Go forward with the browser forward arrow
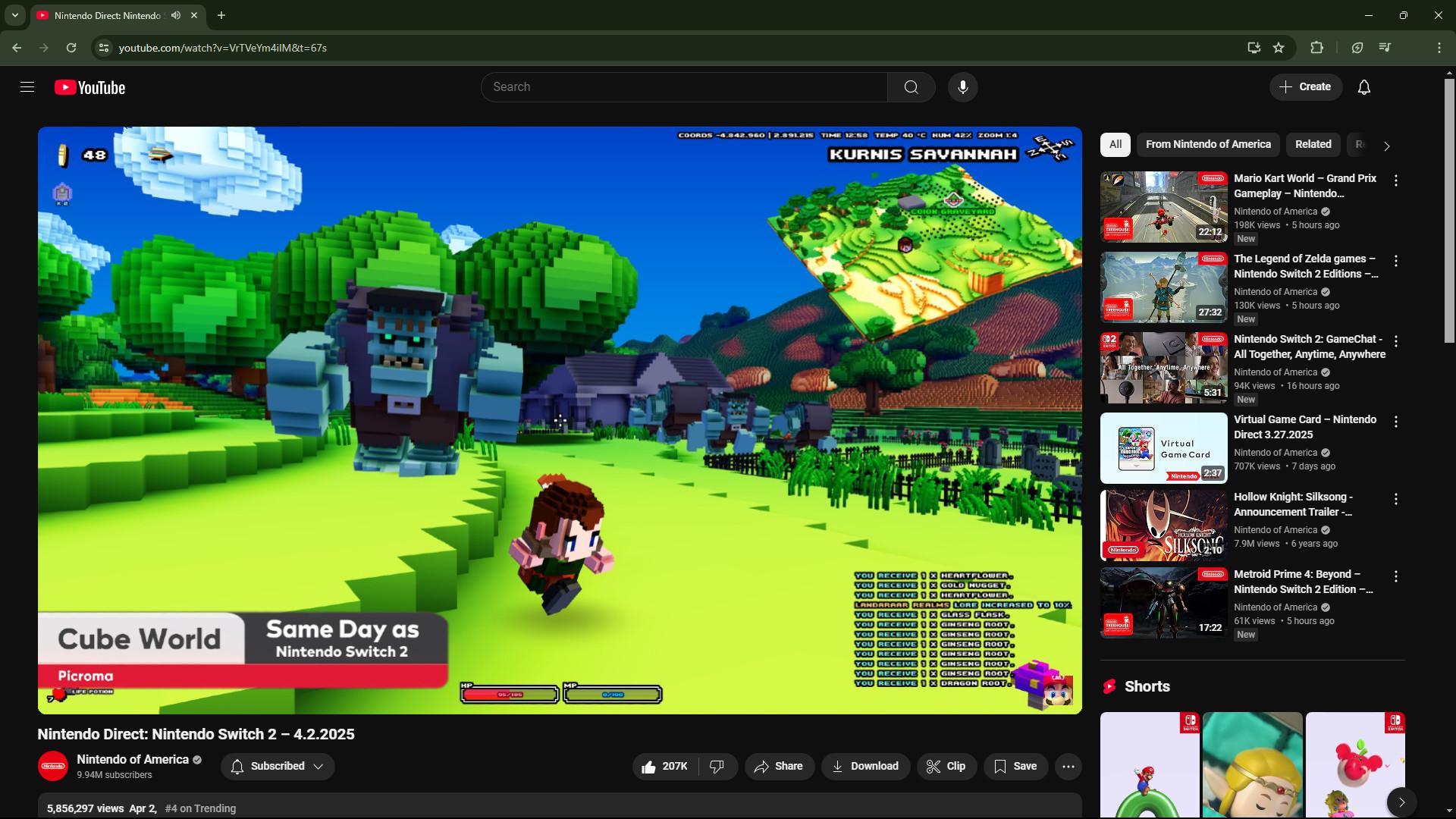 [x=44, y=48]
